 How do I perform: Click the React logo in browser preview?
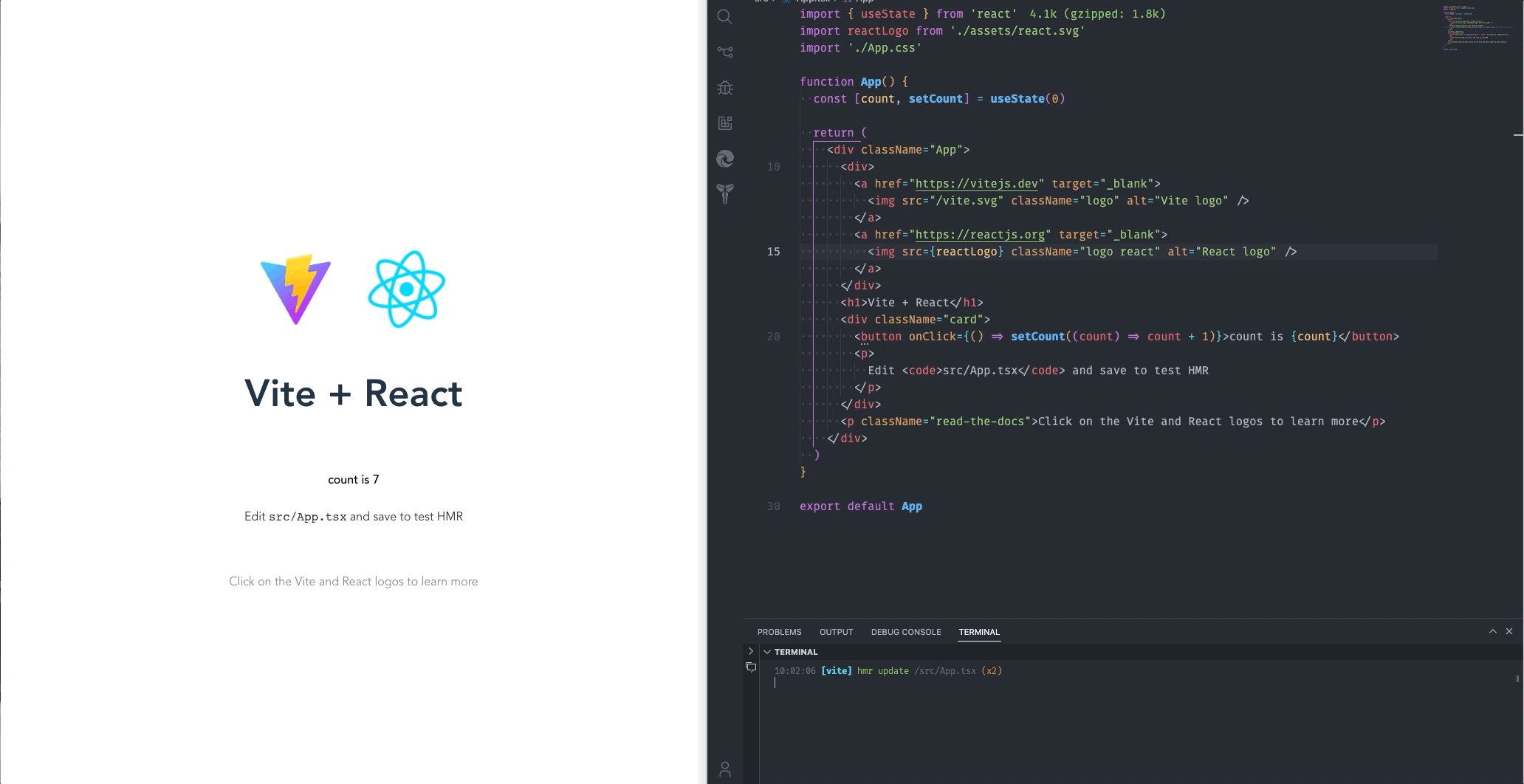click(x=407, y=289)
